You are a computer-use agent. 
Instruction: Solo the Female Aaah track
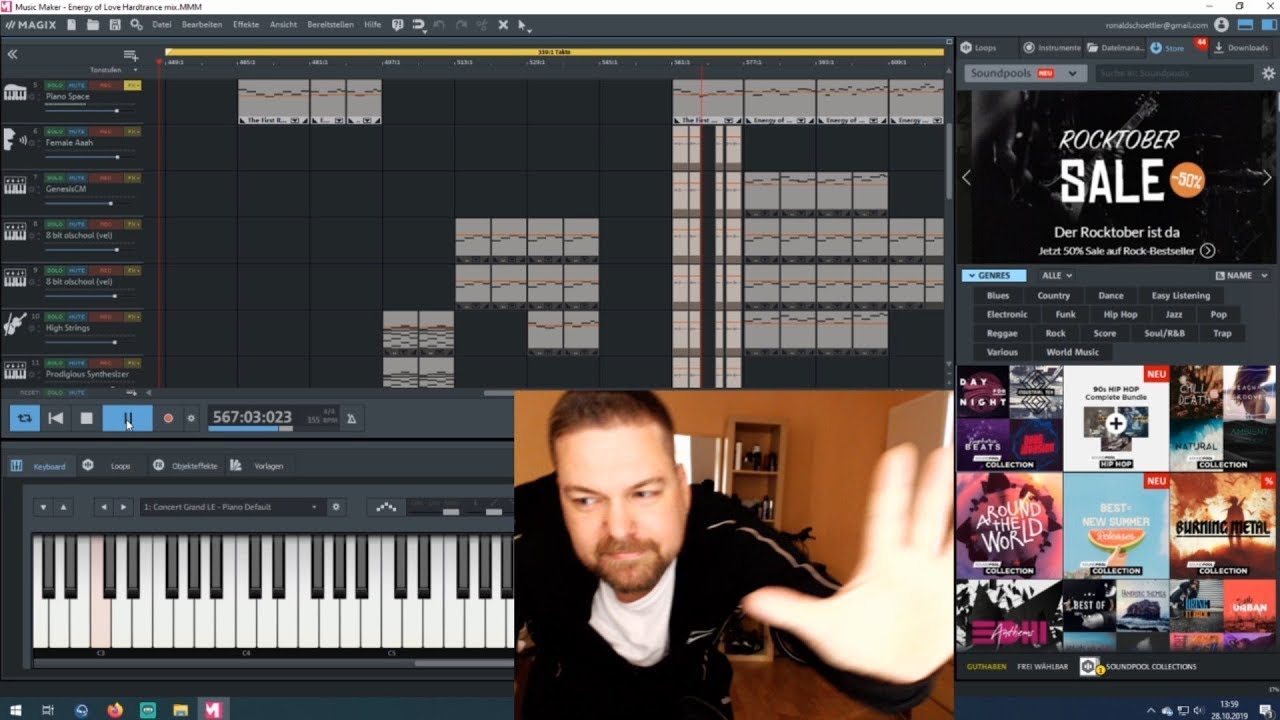coord(54,131)
